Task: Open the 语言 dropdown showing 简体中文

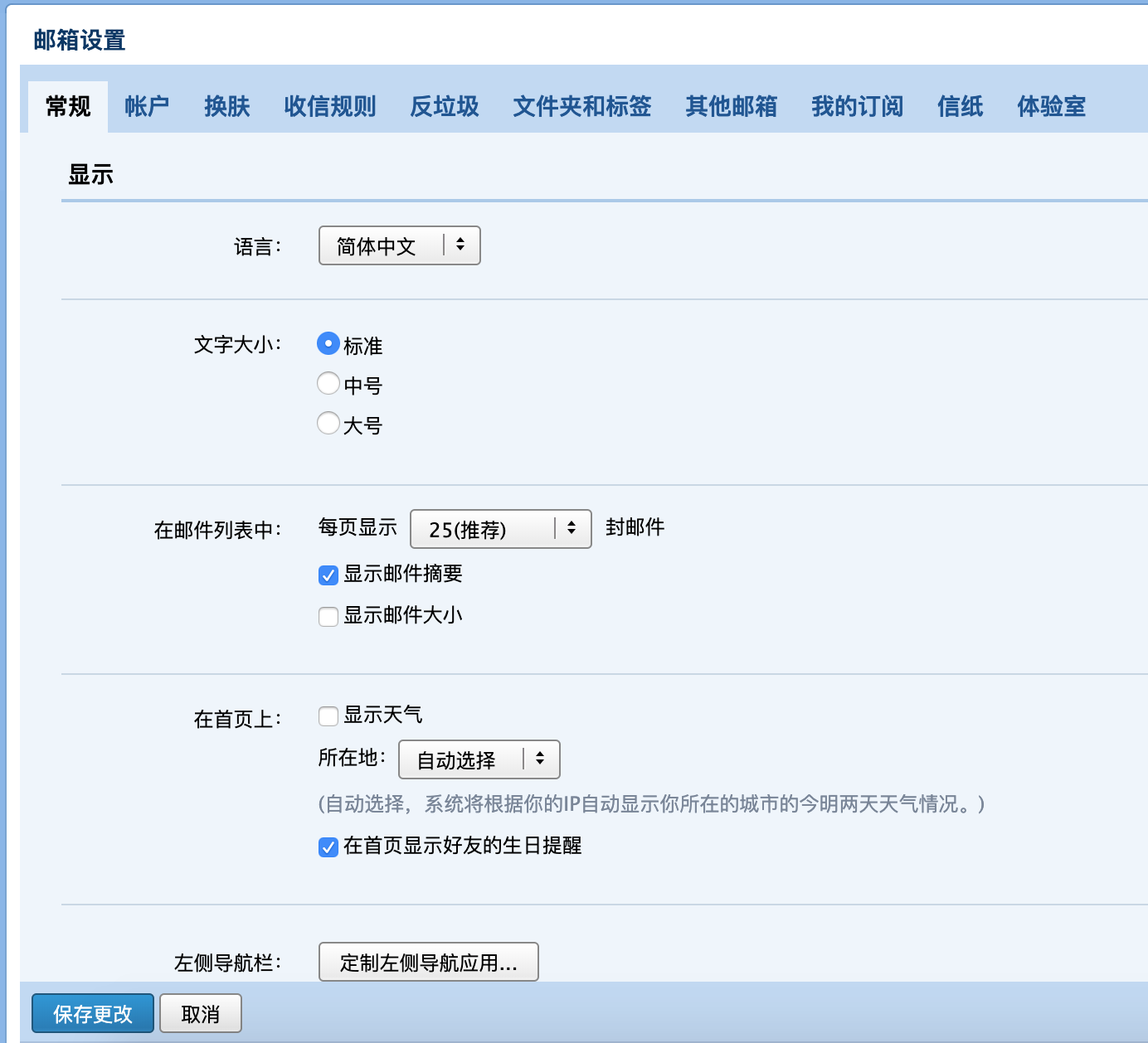Action: tap(399, 245)
